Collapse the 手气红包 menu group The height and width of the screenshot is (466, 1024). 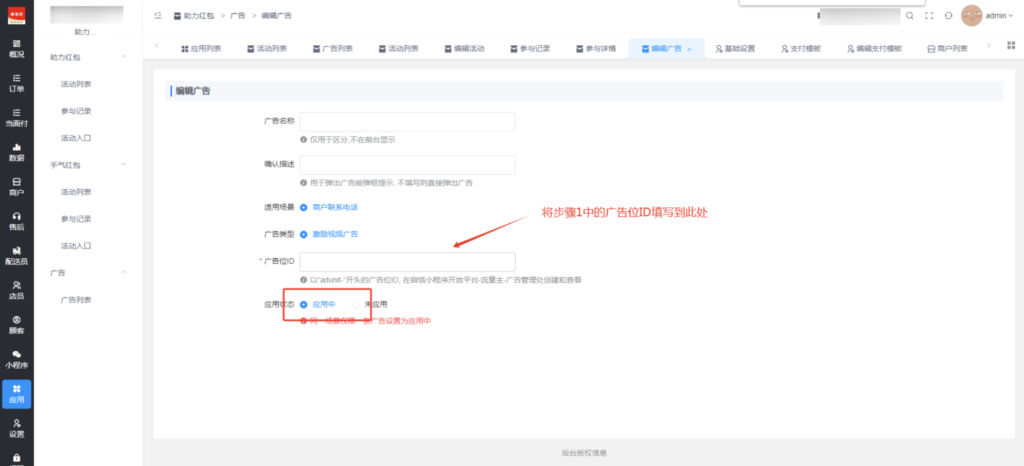click(x=123, y=165)
